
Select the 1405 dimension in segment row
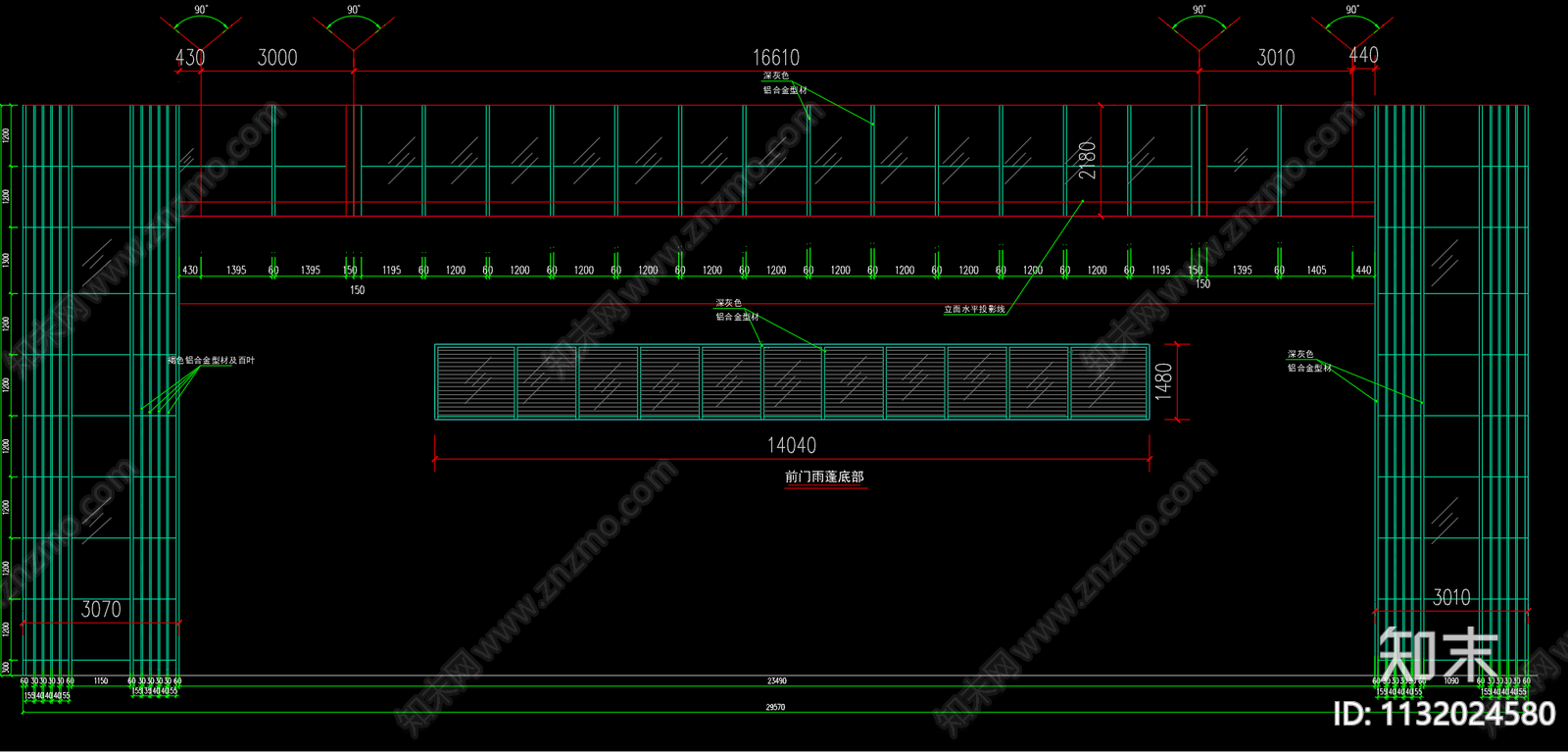[1316, 270]
